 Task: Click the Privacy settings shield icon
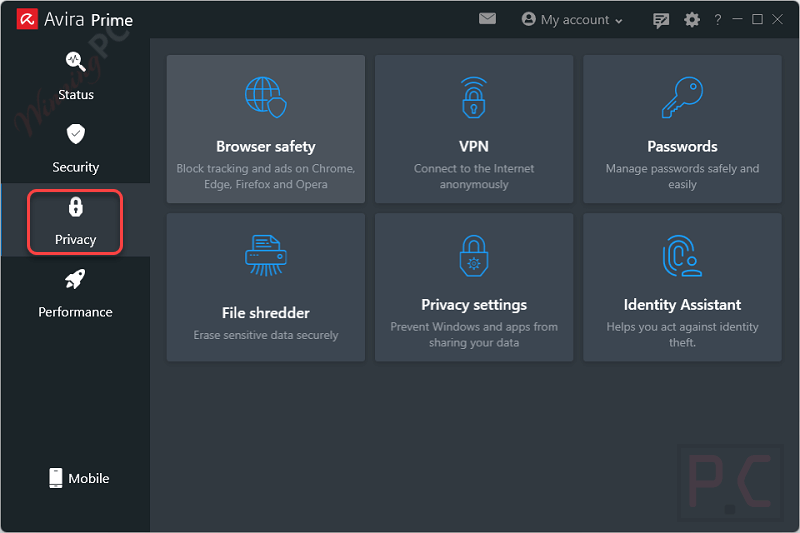[x=474, y=256]
